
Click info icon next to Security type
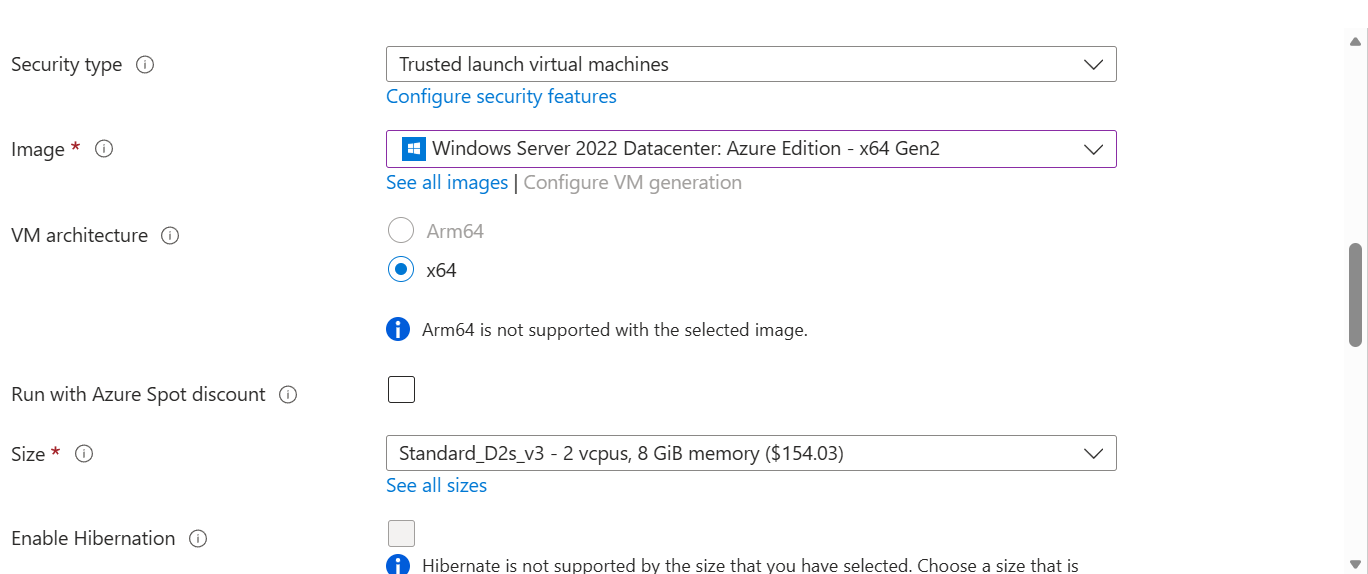pos(145,65)
